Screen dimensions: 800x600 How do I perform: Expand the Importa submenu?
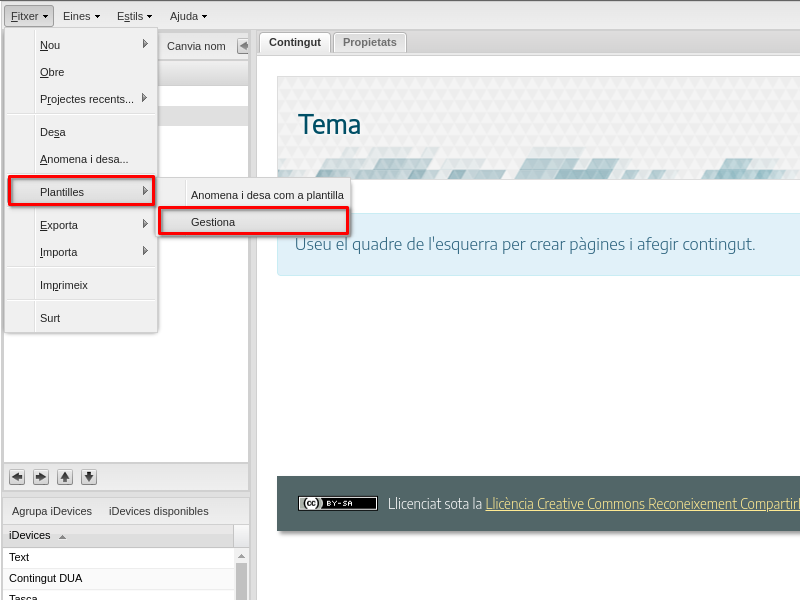145,252
